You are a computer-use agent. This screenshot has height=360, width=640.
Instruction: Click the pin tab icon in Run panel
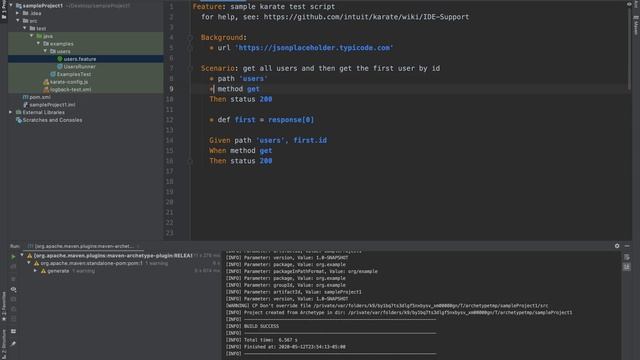[13, 344]
